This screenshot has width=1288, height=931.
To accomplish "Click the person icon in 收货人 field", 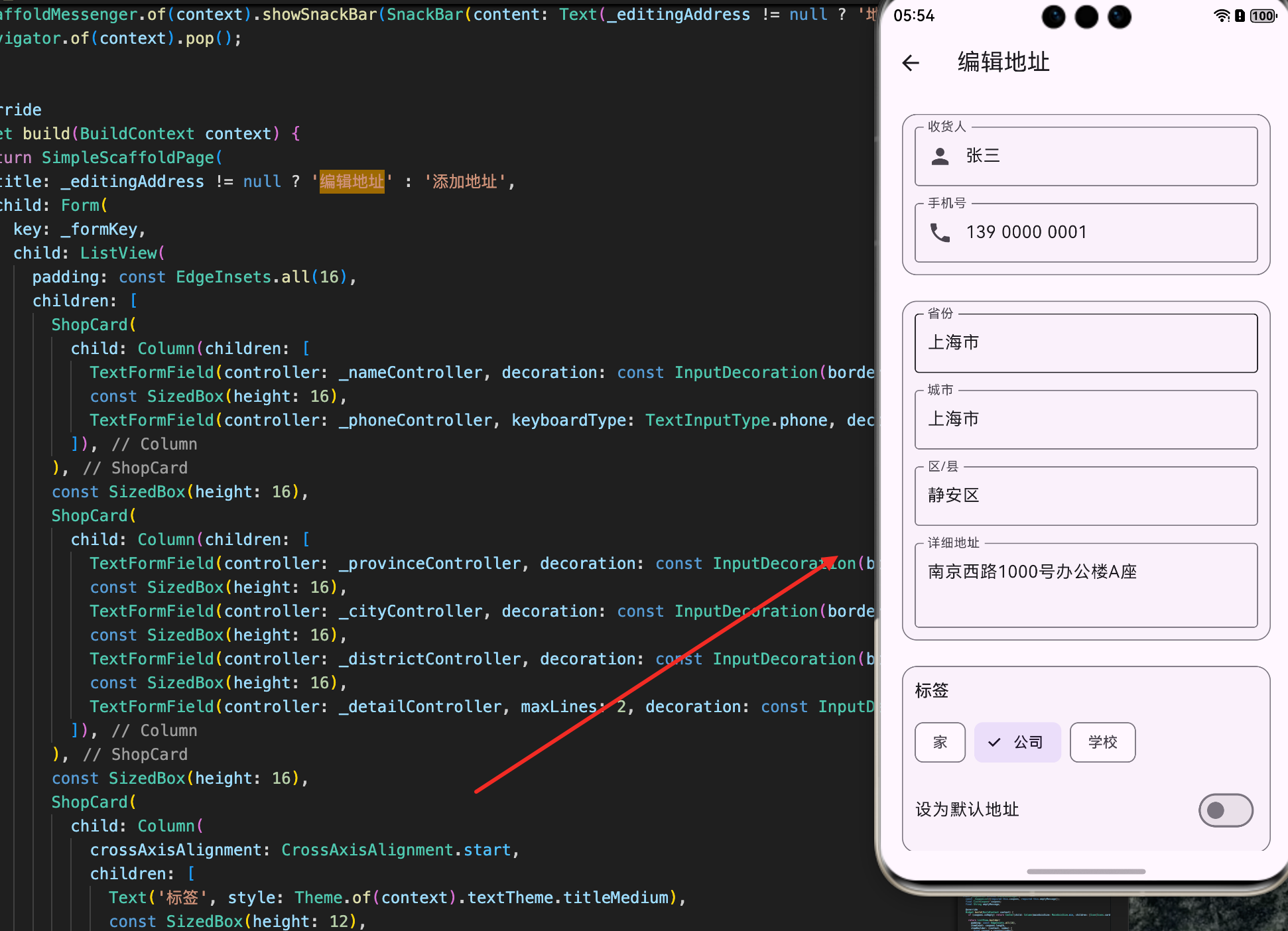I will [x=940, y=156].
